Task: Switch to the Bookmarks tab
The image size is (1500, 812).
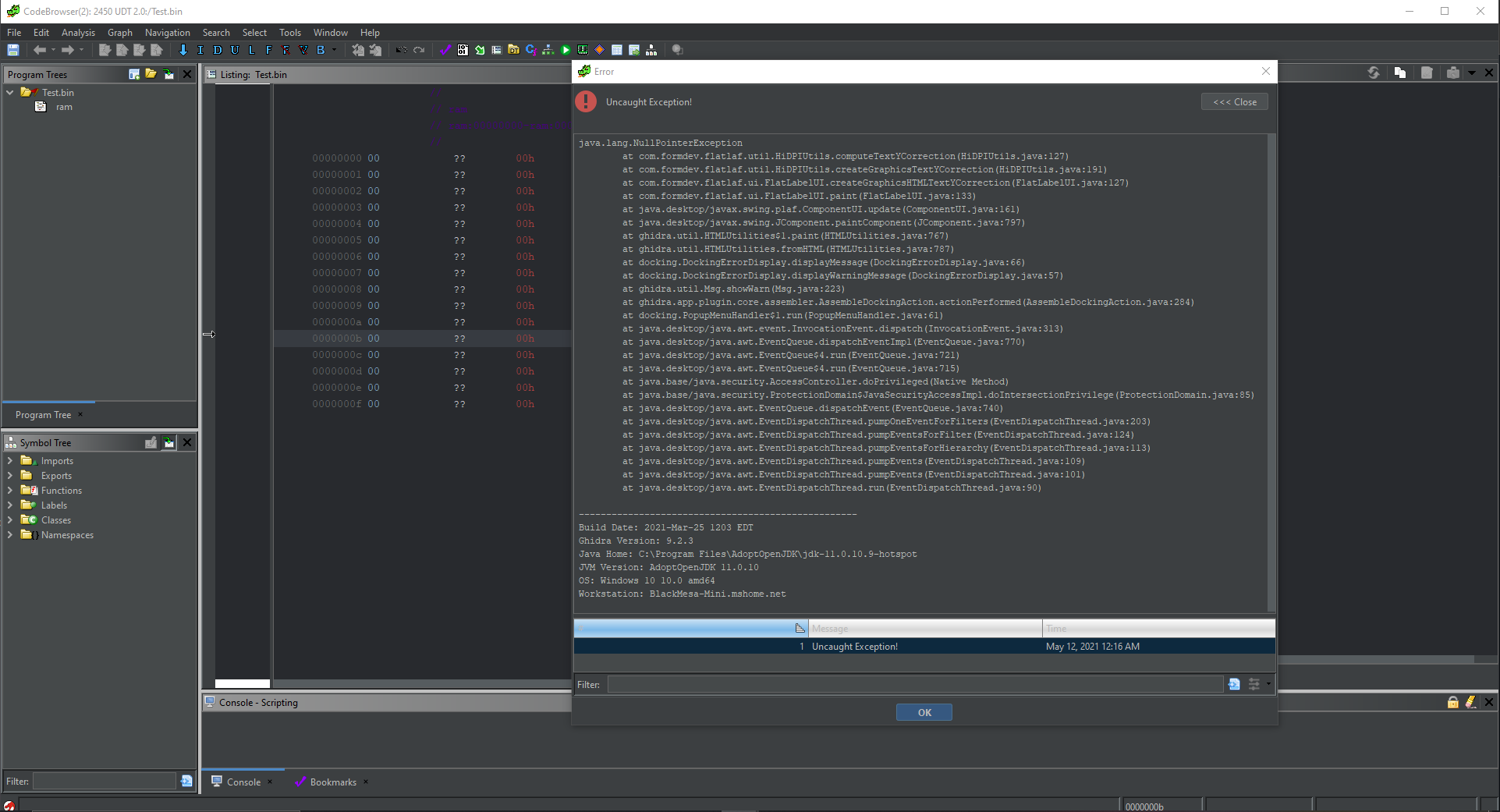Action: click(333, 782)
